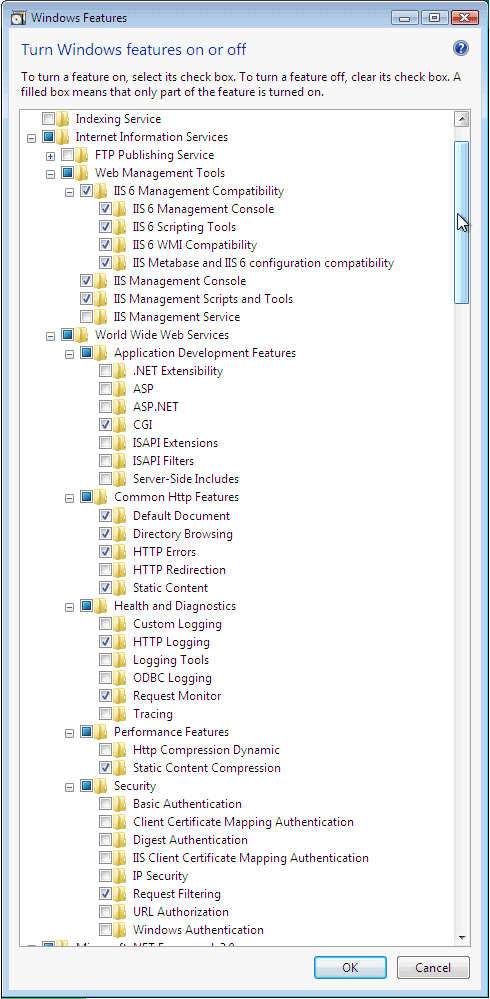Click the Static Content folder icon

(x=120, y=587)
